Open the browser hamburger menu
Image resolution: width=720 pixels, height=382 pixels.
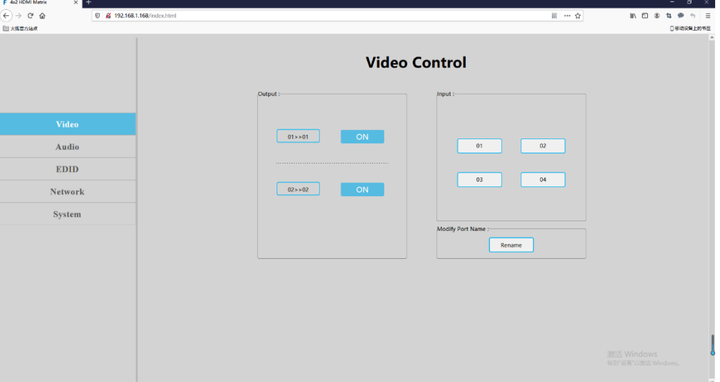click(708, 16)
